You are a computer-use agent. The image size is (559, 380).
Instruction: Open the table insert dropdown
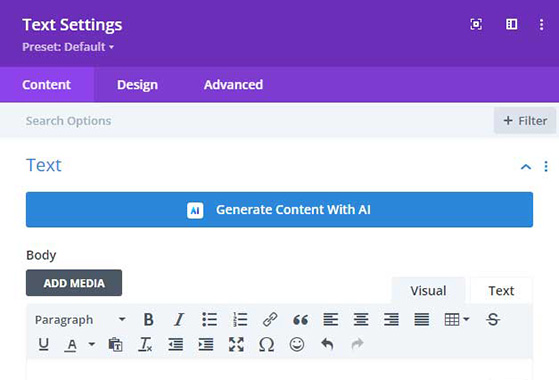tap(457, 319)
